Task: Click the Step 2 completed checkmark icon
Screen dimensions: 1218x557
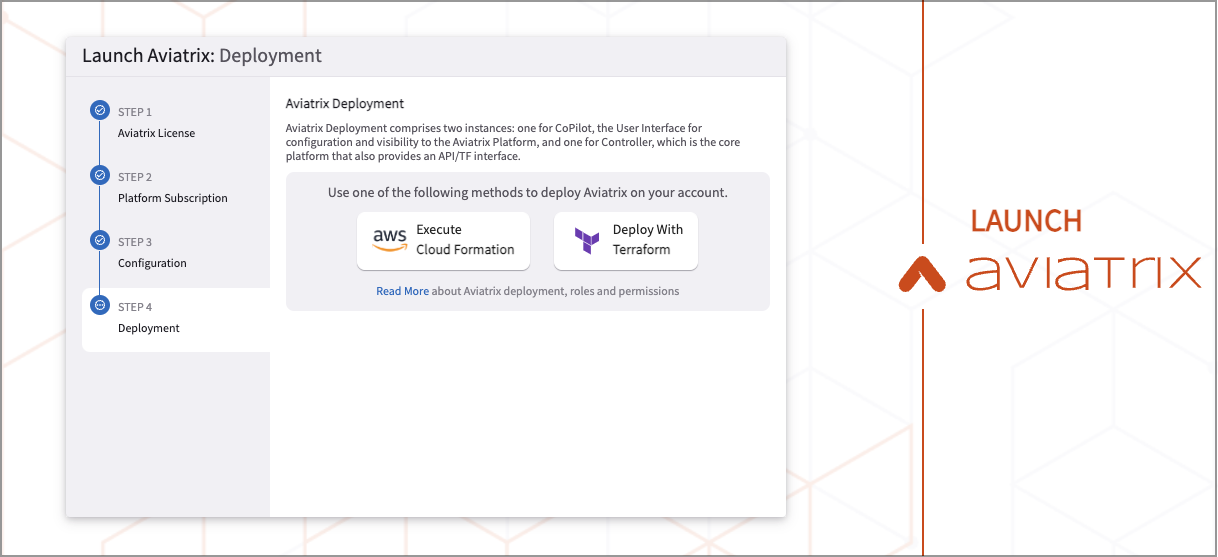Action: point(100,175)
